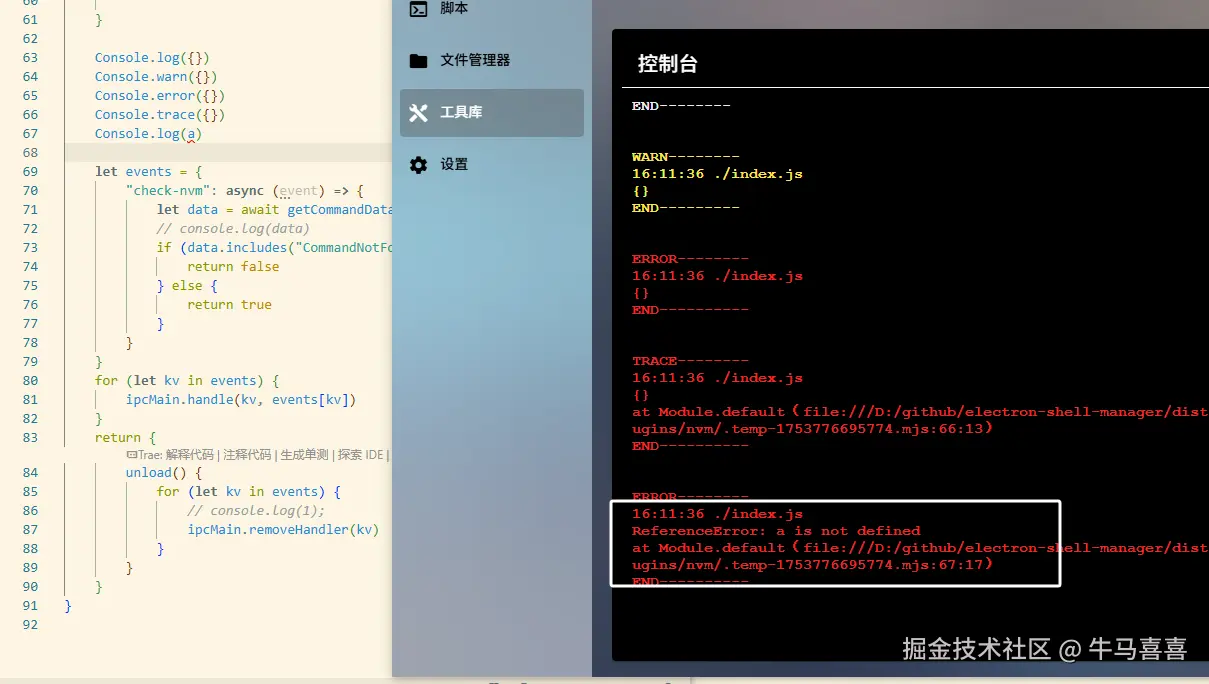
Task: Click the 'return true' code line
Action: [x=229, y=304]
